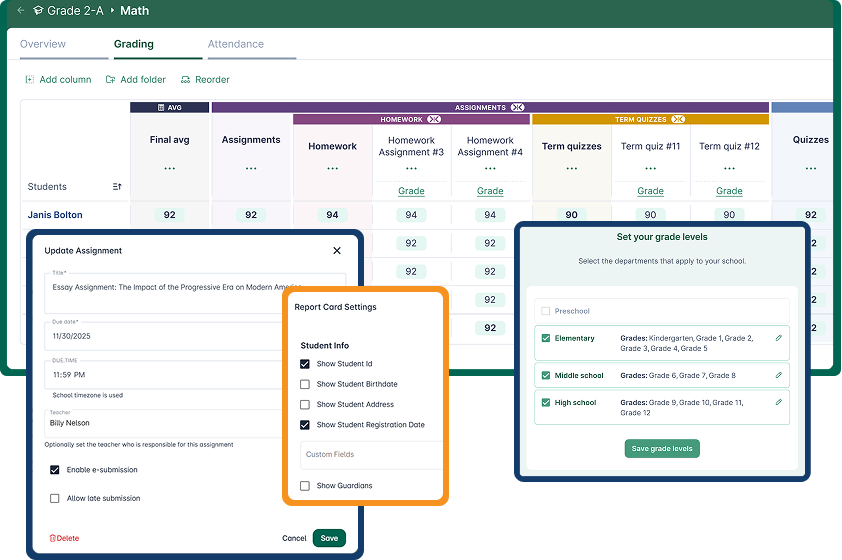The image size is (842, 560).
Task: Sort students using the sort icon
Action: [117, 187]
